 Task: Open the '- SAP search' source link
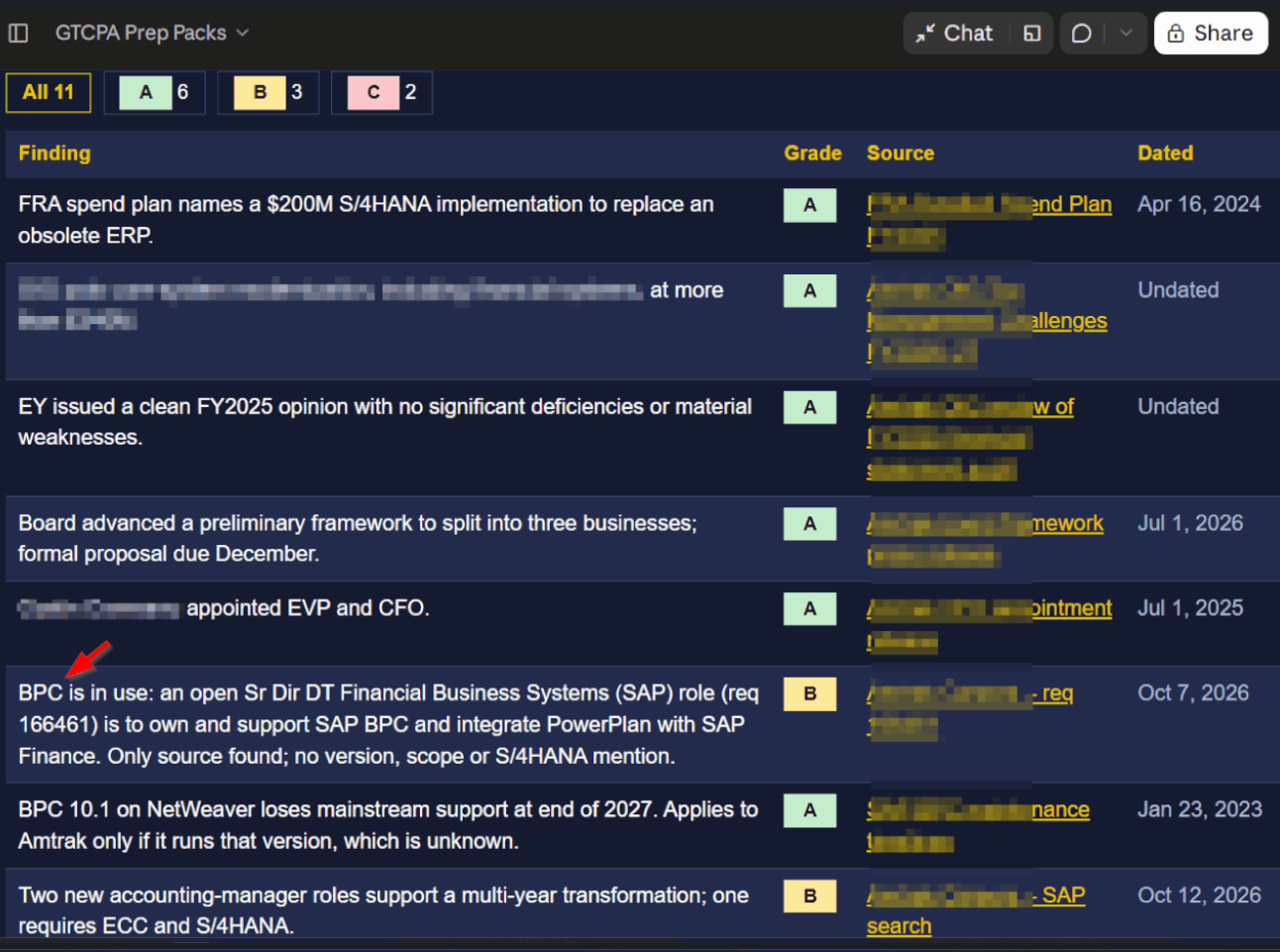pyautogui.click(x=976, y=910)
